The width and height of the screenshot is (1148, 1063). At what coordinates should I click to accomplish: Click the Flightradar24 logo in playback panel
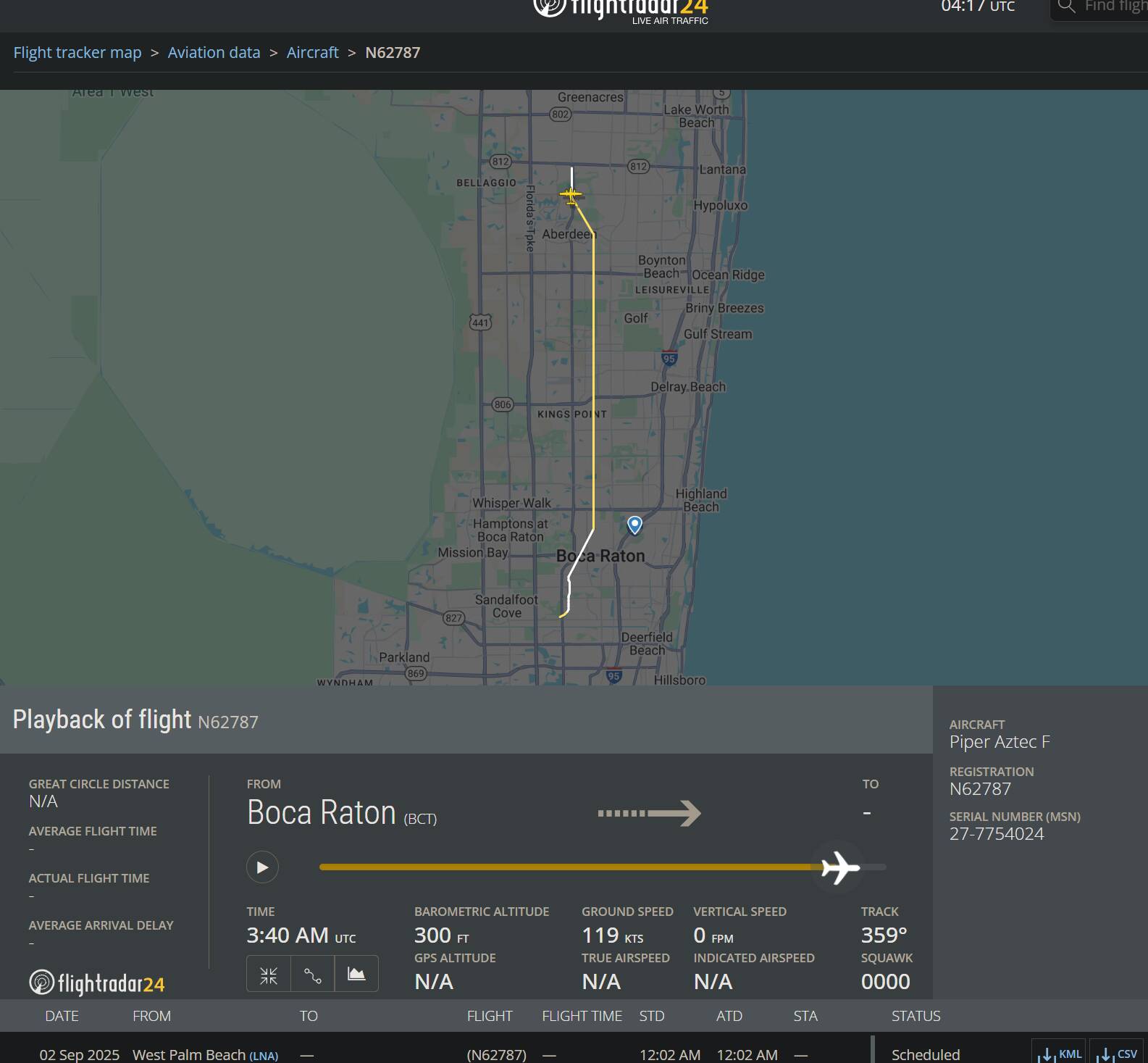(97, 983)
